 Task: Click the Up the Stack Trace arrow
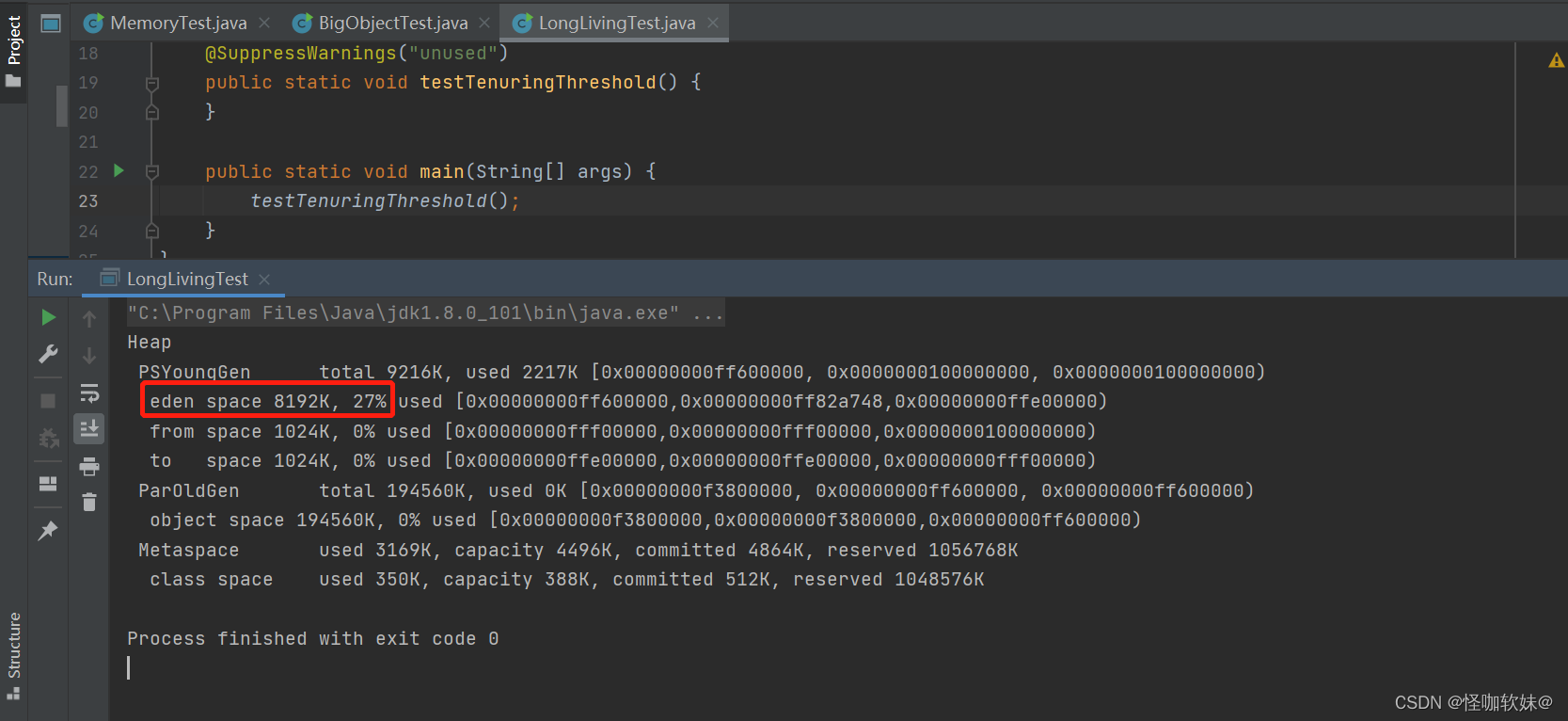[89, 319]
